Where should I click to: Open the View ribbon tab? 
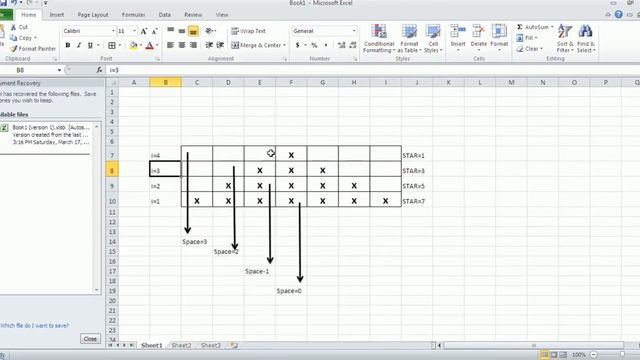222,15
